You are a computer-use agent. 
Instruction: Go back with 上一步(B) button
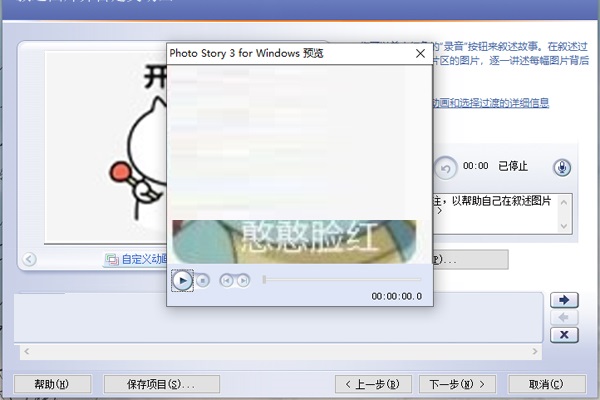pos(373,384)
